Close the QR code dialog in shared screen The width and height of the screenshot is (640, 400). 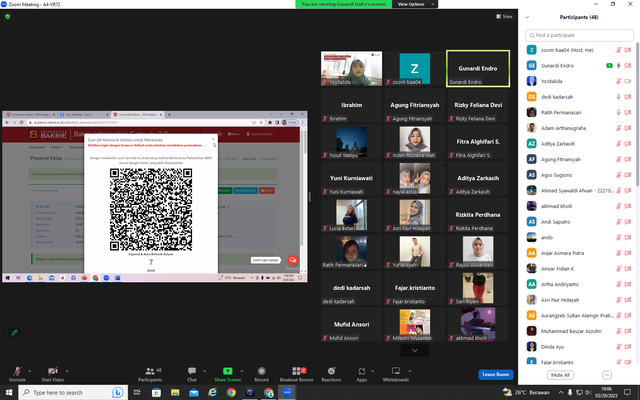pyautogui.click(x=213, y=139)
